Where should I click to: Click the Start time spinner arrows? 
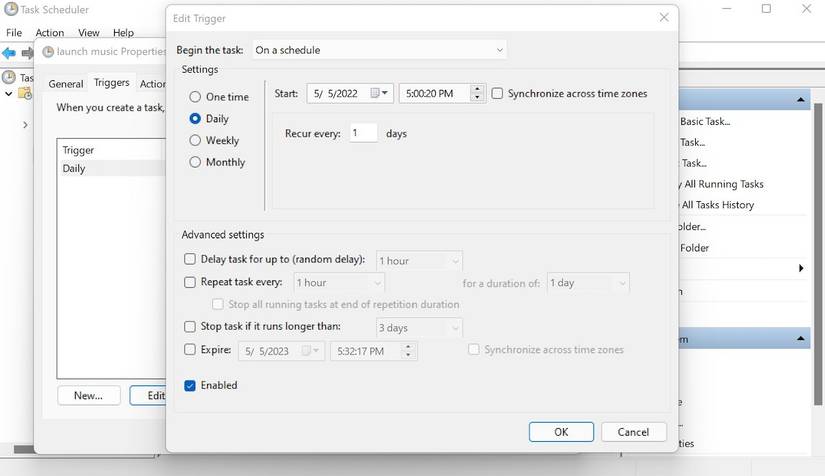[477, 94]
